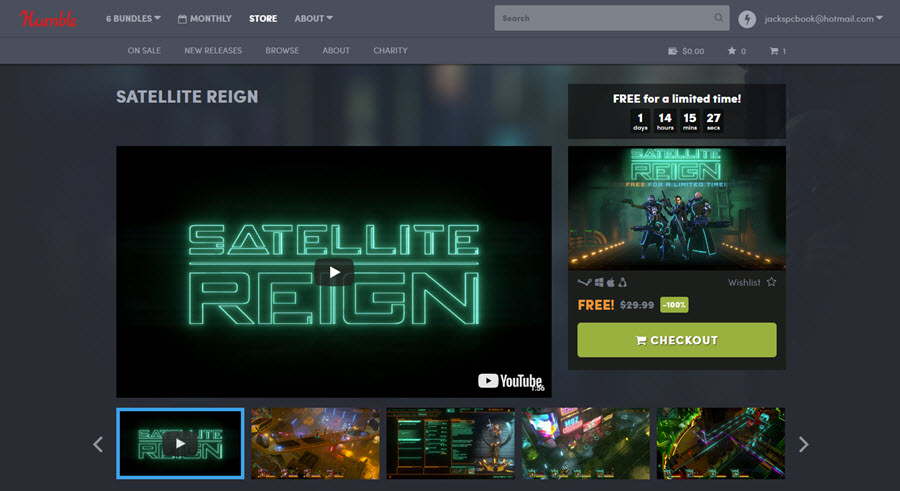Open the wishlist star counter in subnav
900x491 pixels.
click(x=737, y=51)
